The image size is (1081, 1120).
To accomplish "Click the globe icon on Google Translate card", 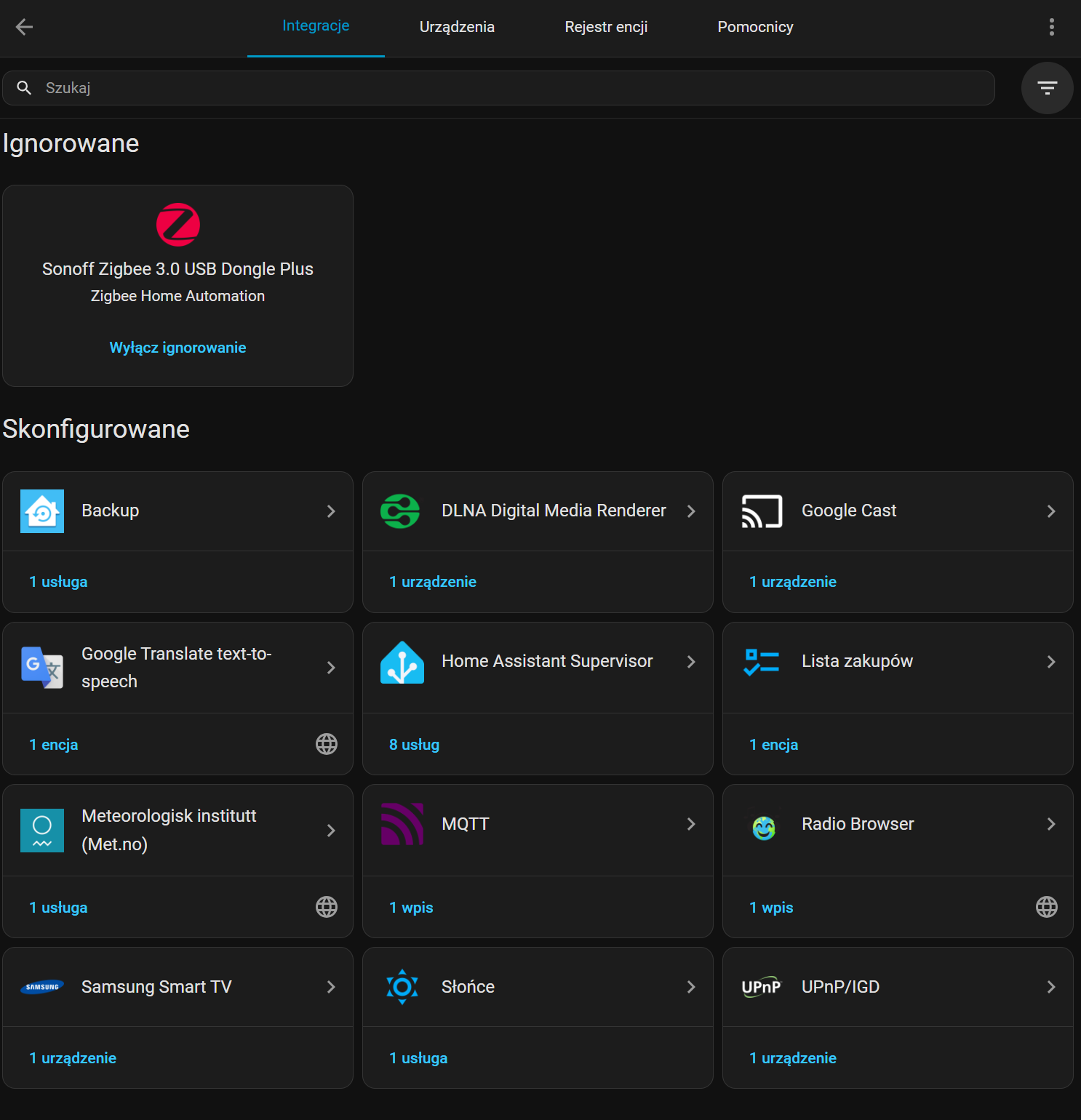I will pyautogui.click(x=326, y=744).
